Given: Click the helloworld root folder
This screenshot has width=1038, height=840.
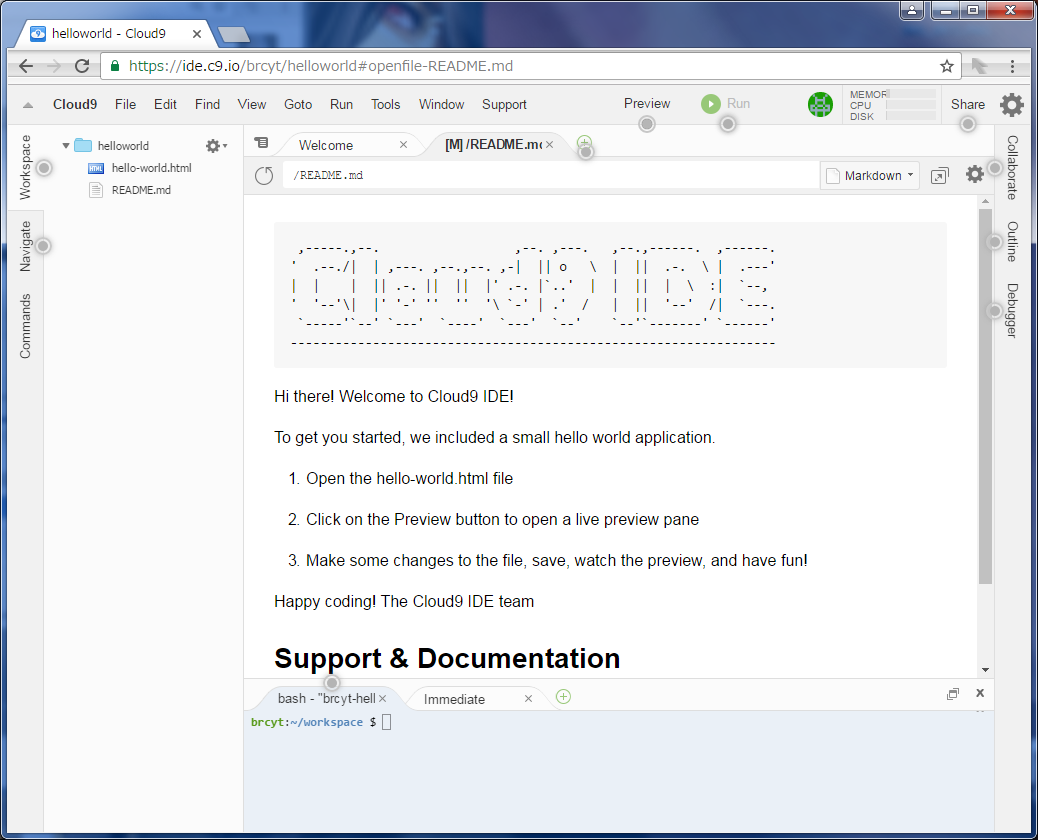Looking at the screenshot, I should (x=122, y=146).
